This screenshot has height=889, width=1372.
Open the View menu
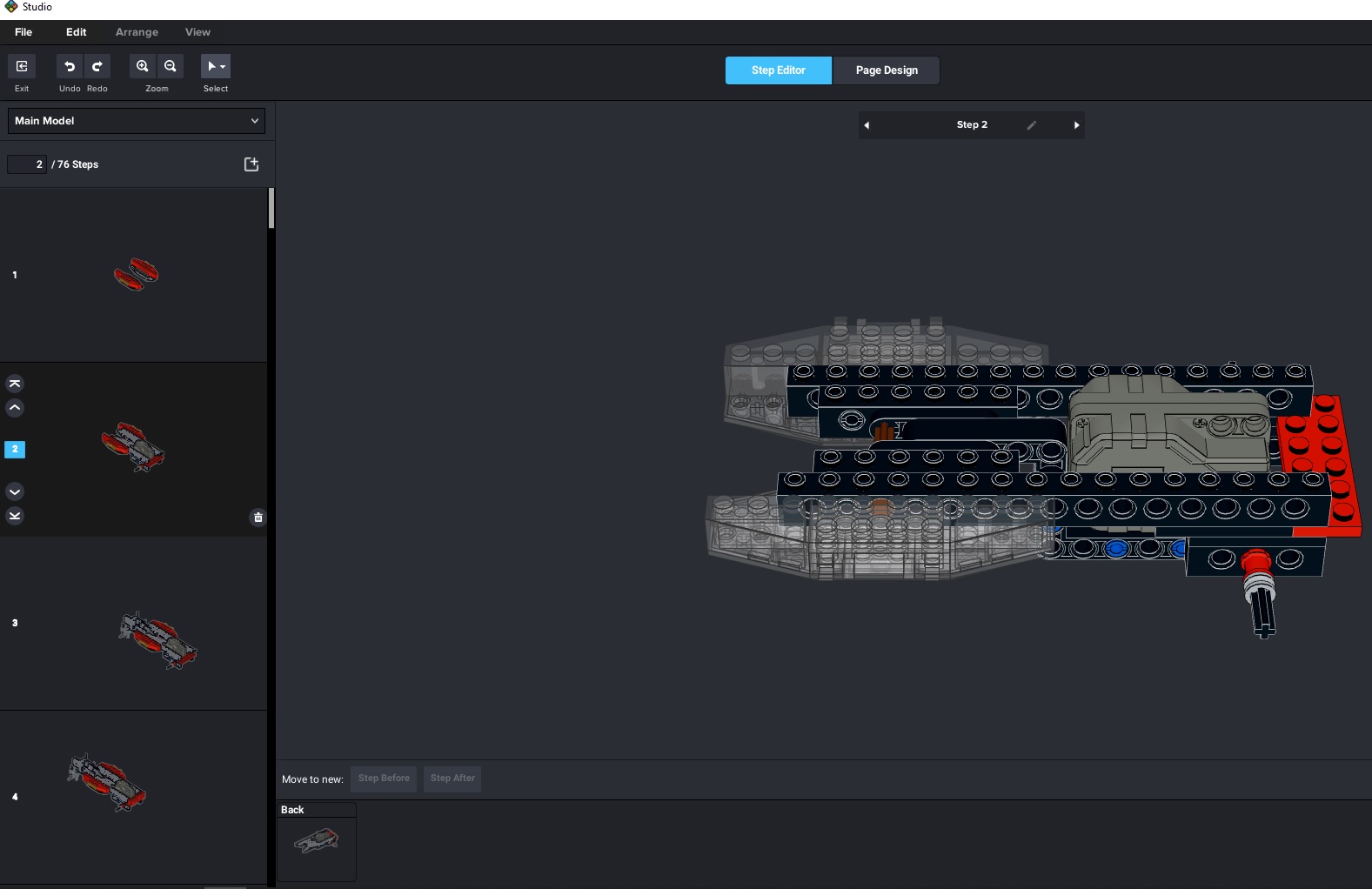click(197, 32)
